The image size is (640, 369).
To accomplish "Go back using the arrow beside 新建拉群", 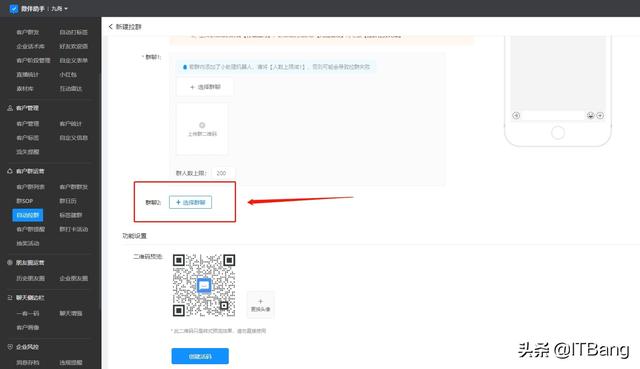I will point(110,27).
